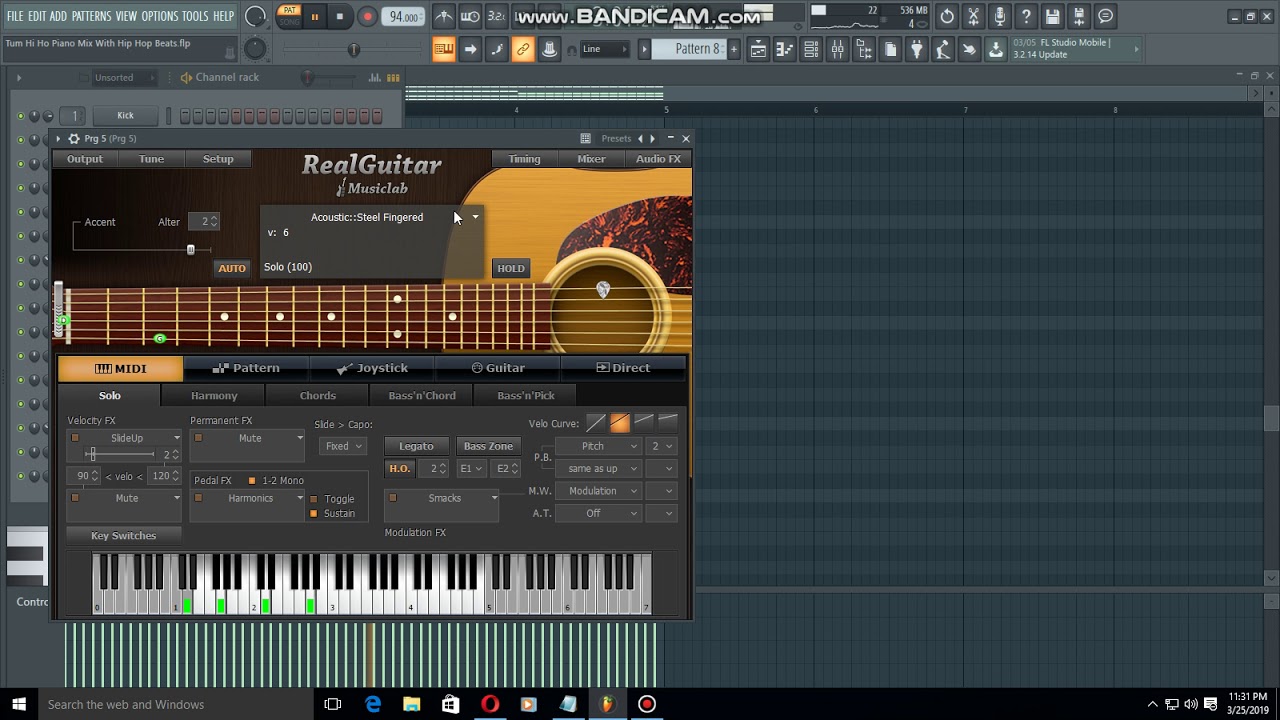Open File Explorer from the taskbar
The image size is (1280, 720).
point(412,704)
